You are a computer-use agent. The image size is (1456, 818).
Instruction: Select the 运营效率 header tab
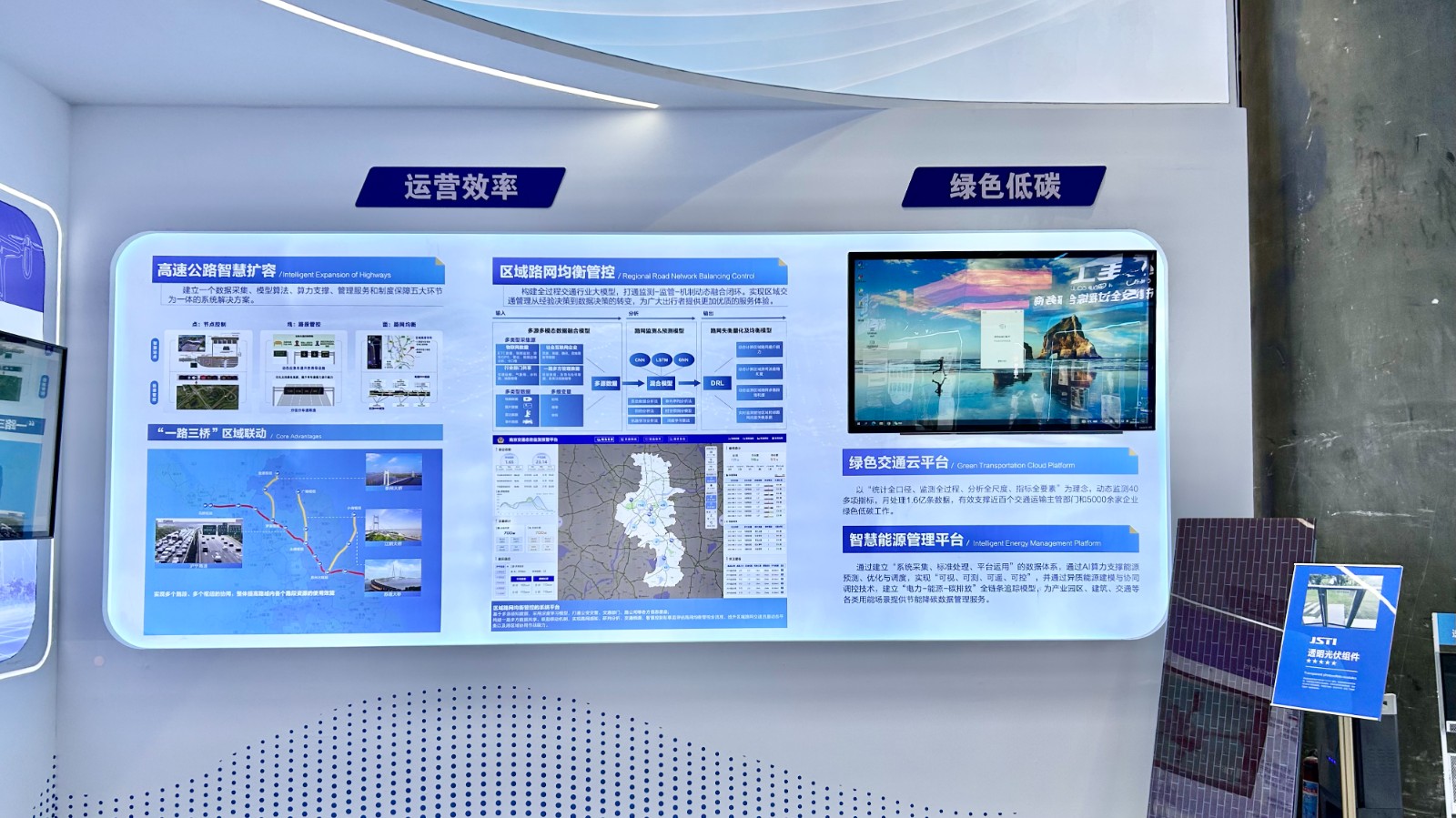click(460, 187)
